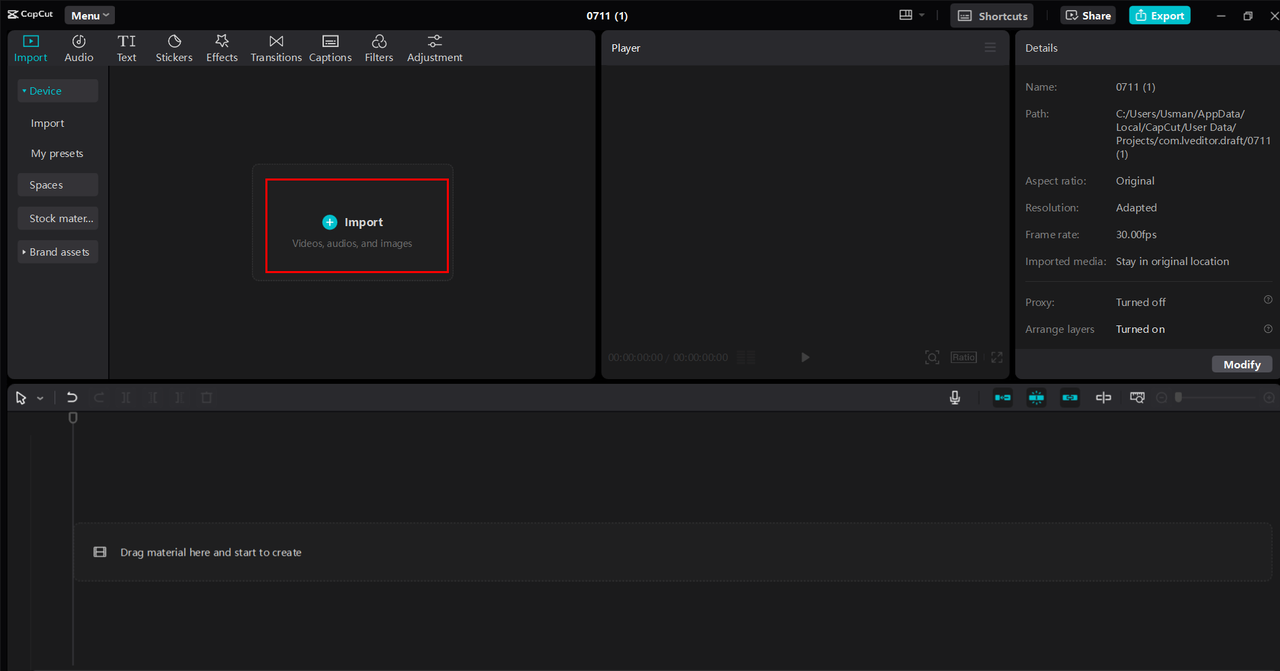Screen dimensions: 1280x671
Task: Click the Player play button
Action: 805,357
